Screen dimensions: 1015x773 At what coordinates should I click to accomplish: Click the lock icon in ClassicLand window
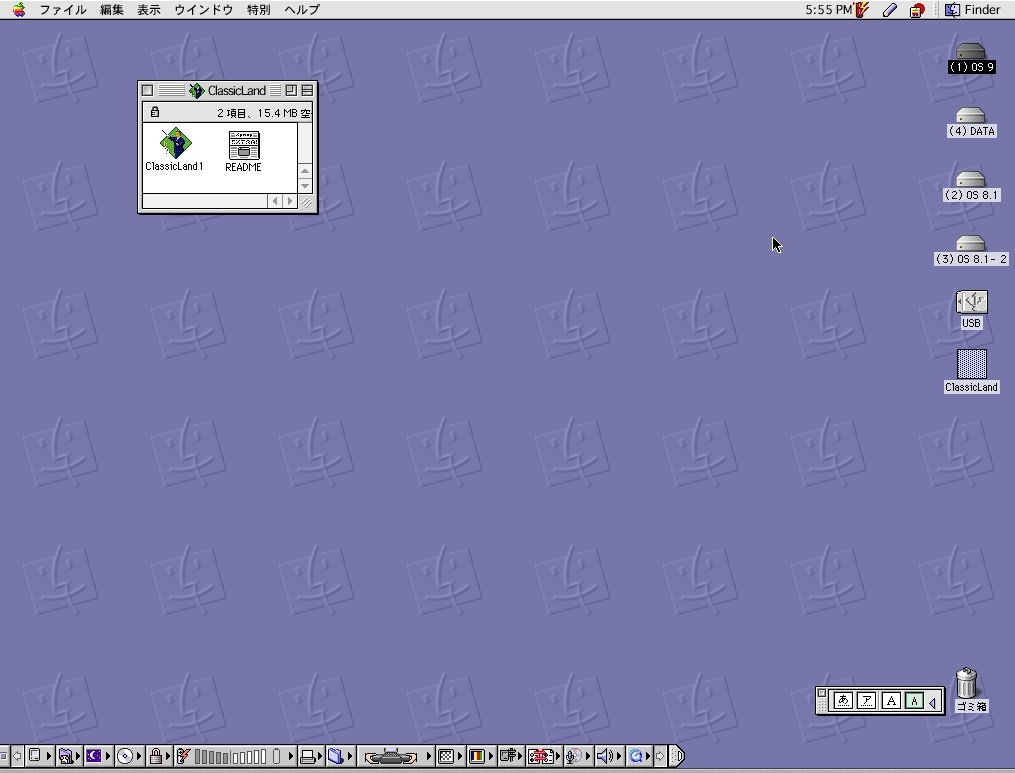coord(155,112)
